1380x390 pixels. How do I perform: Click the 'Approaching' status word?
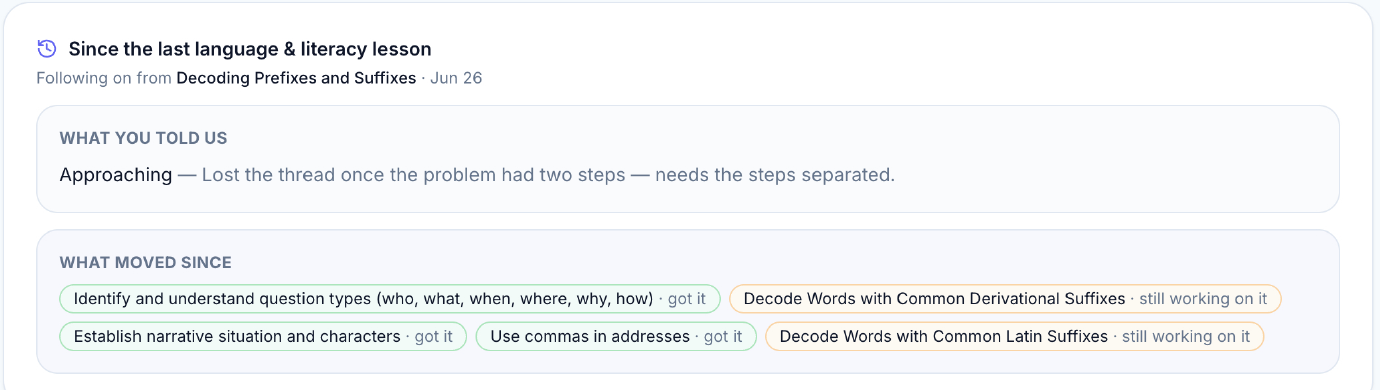click(116, 175)
